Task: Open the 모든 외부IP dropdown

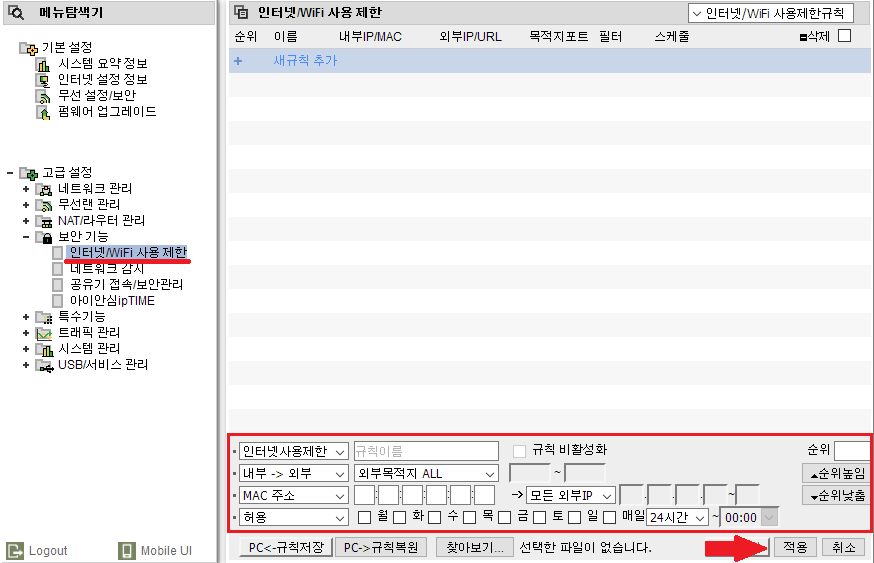Action: [x=570, y=495]
